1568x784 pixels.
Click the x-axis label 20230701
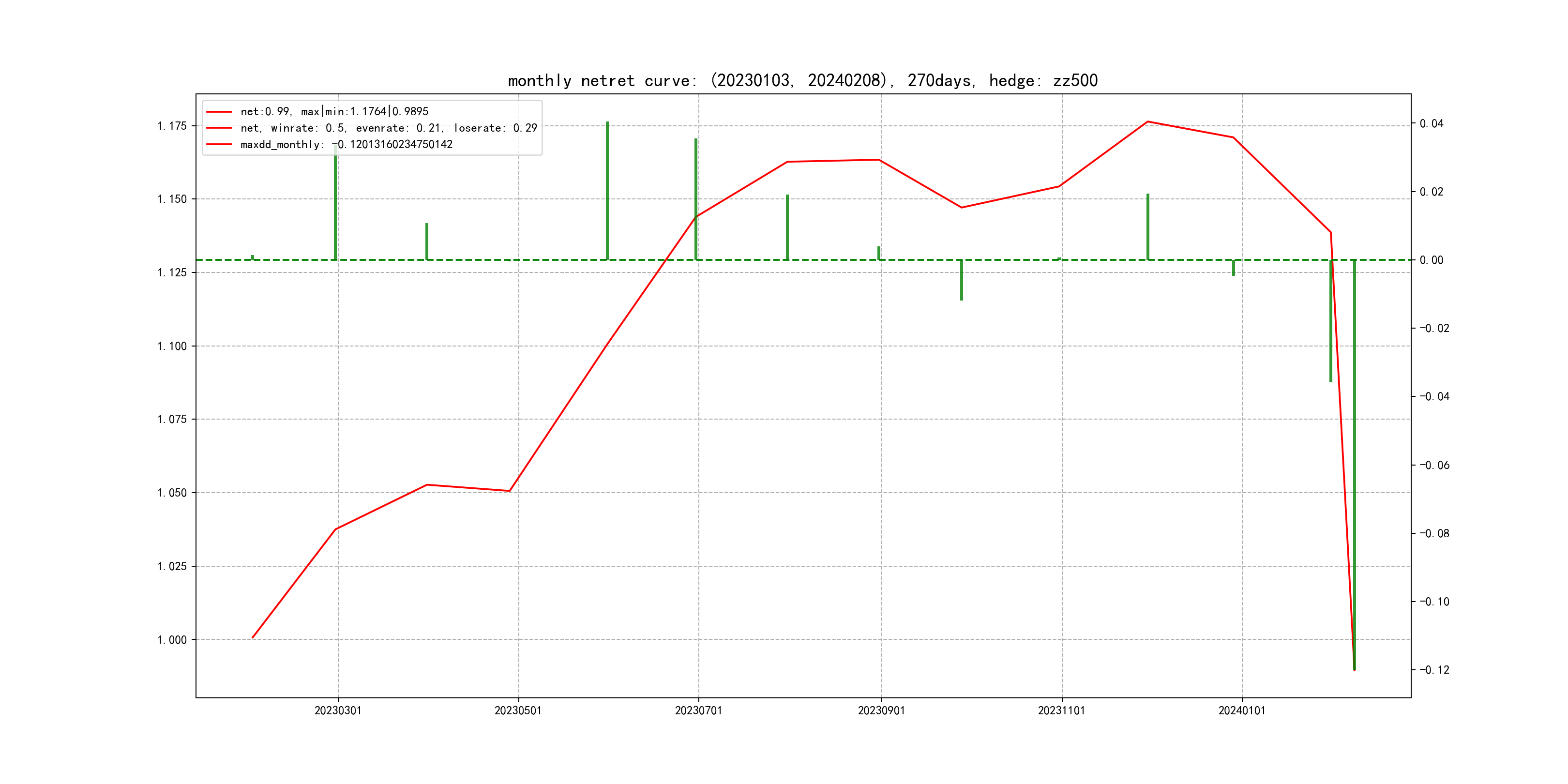click(698, 711)
